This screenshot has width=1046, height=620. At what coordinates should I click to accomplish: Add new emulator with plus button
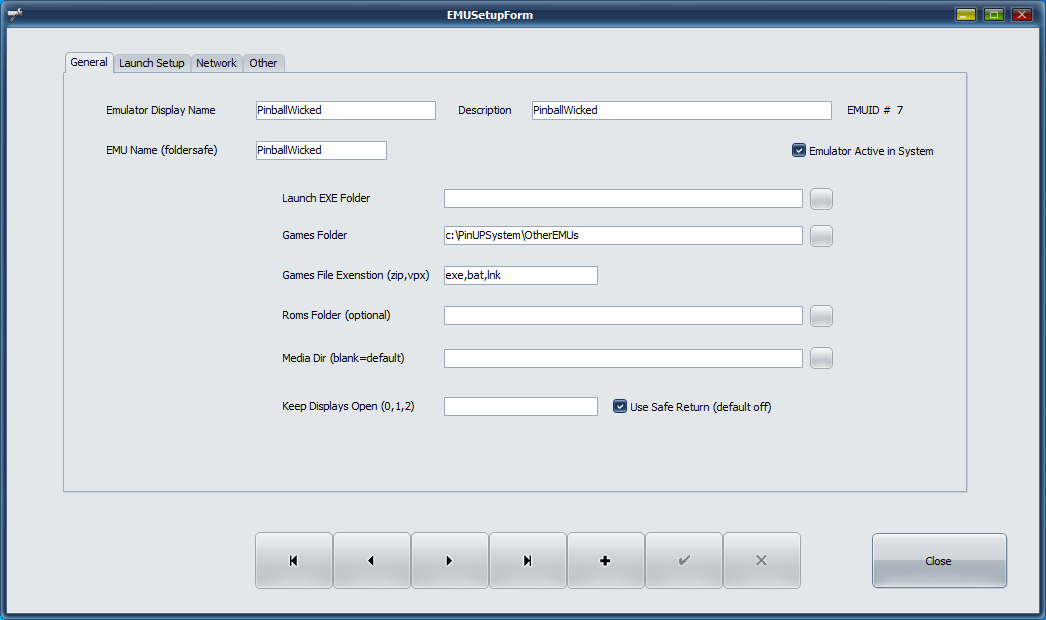coord(605,561)
